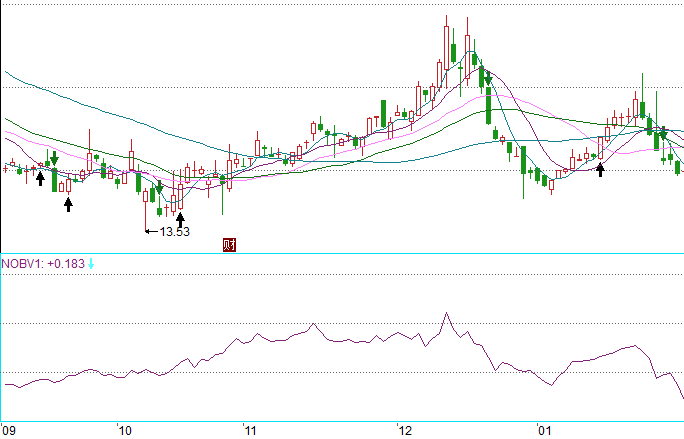684x439 pixels.
Task: Select the '10 month axis label
Action: (x=124, y=431)
